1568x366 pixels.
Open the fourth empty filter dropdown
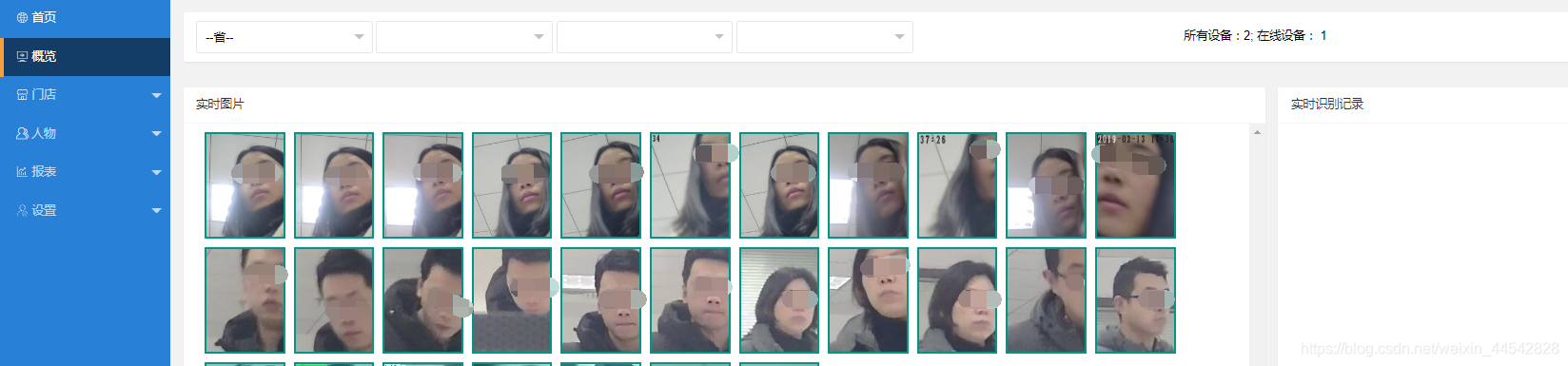point(825,37)
